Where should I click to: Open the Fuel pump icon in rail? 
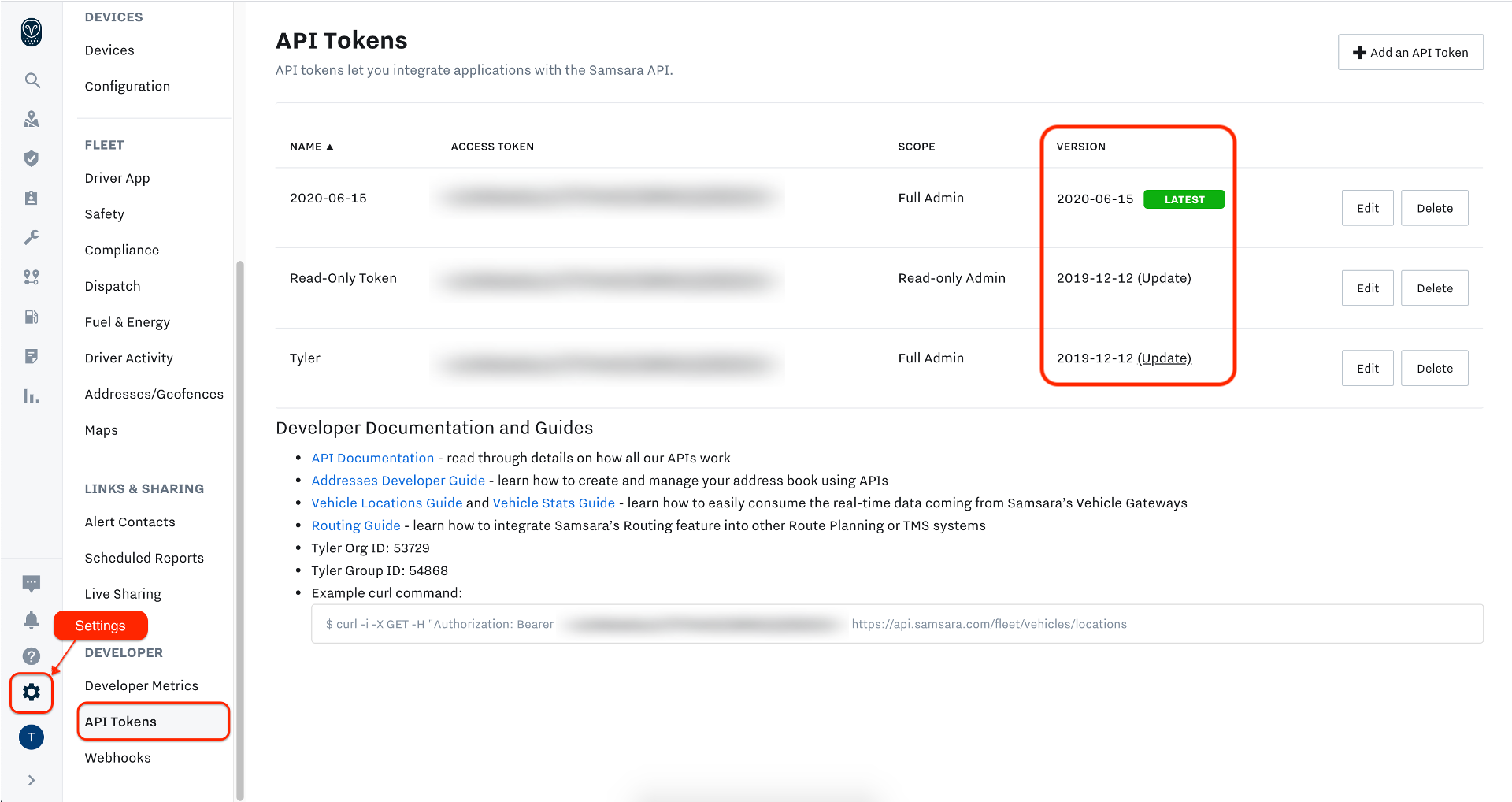coord(31,317)
